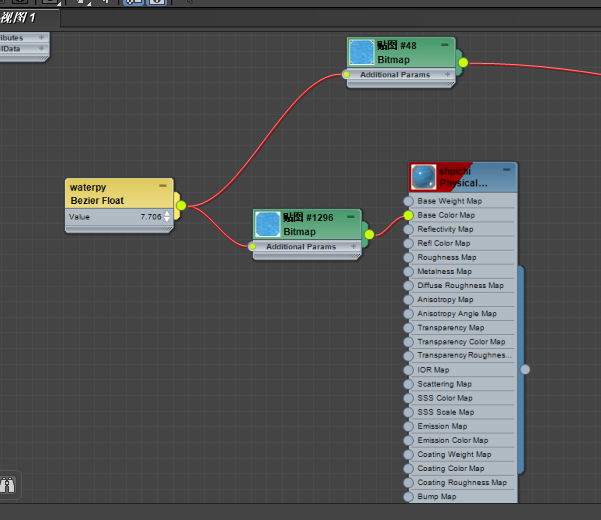Click the Coating Roughness Map socket
This screenshot has width=601, height=520.
(409, 482)
